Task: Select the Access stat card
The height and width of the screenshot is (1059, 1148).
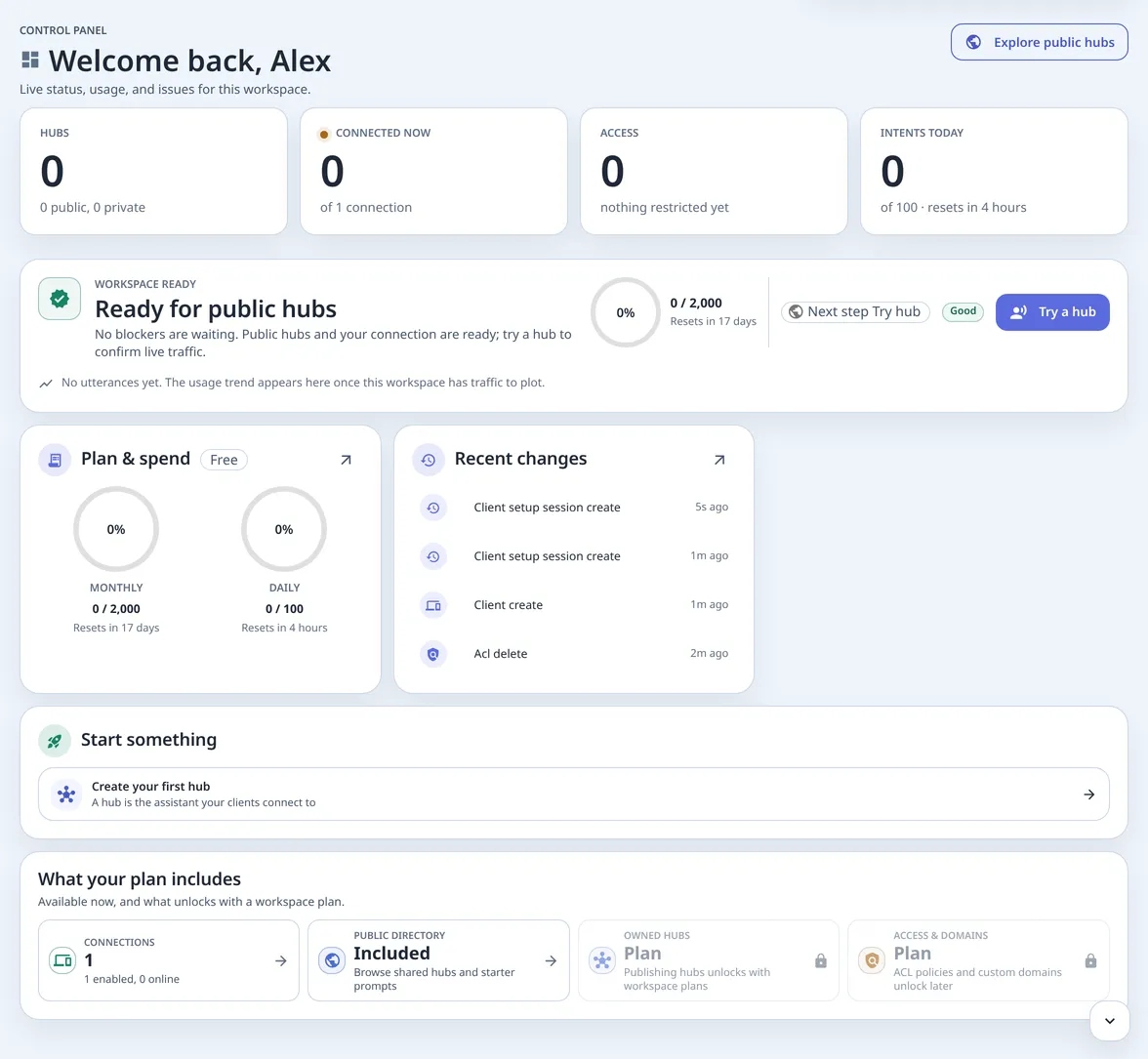Action: 714,171
